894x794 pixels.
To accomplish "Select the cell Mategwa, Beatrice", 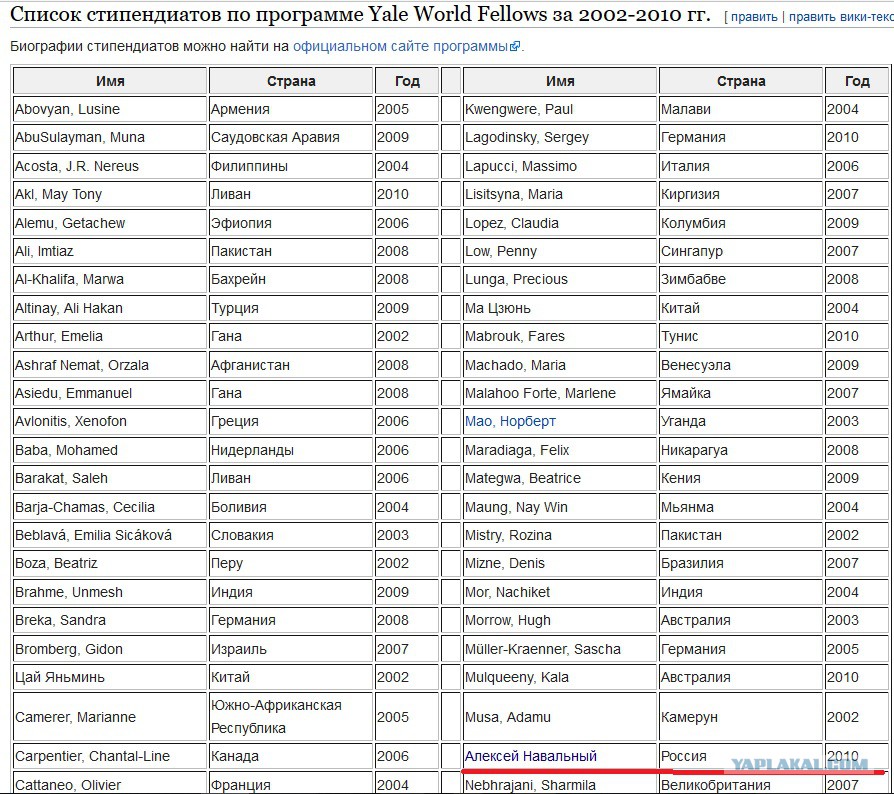I will 560,478.
